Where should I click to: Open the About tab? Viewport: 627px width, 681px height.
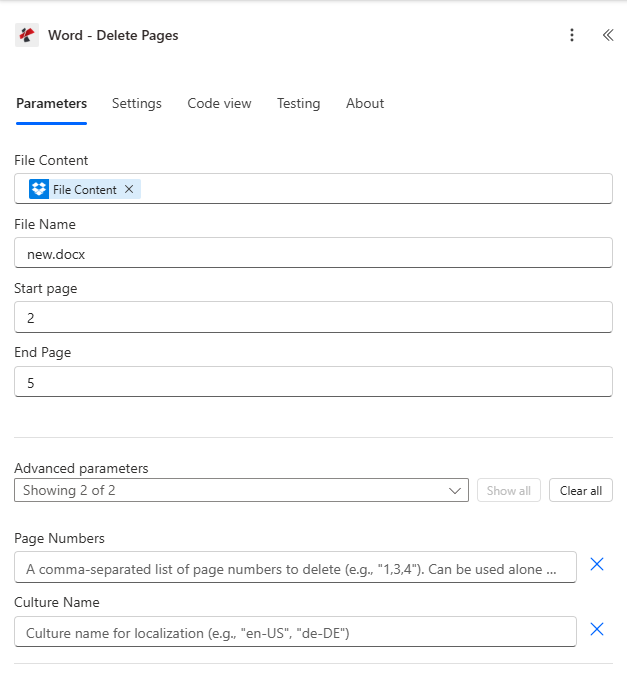(x=365, y=104)
